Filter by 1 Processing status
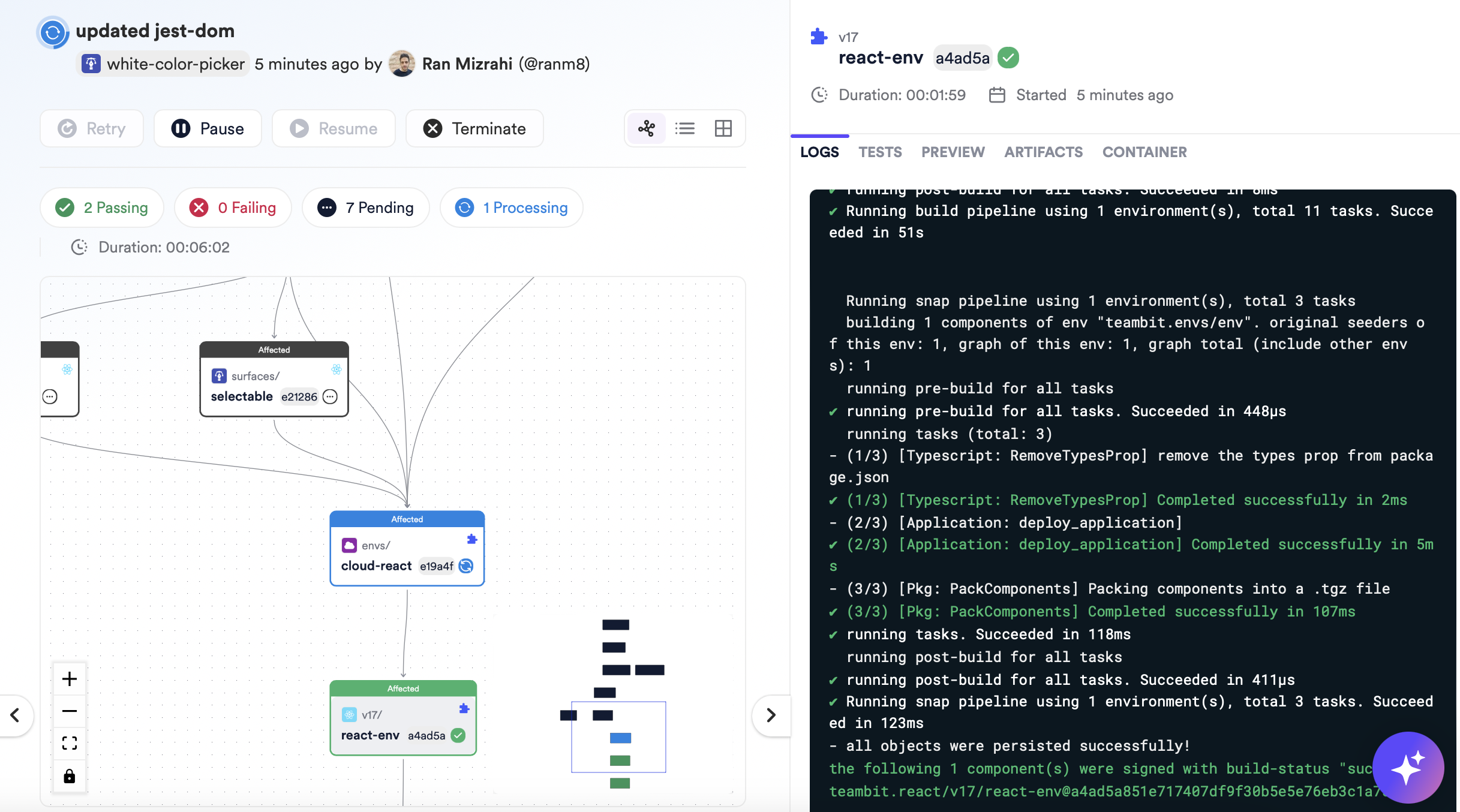The width and height of the screenshot is (1460, 812). click(x=512, y=207)
